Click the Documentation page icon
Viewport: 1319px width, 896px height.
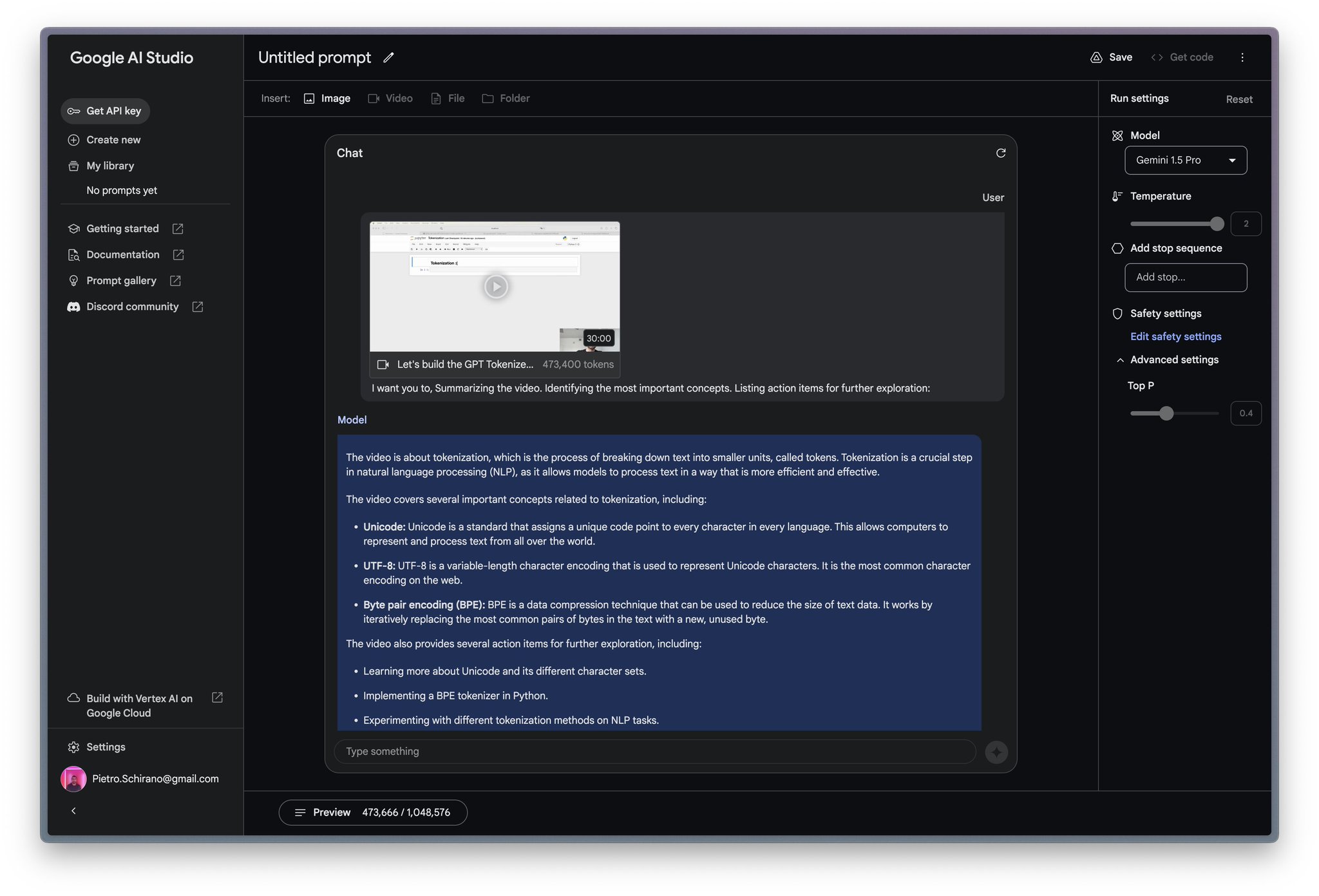click(x=73, y=254)
